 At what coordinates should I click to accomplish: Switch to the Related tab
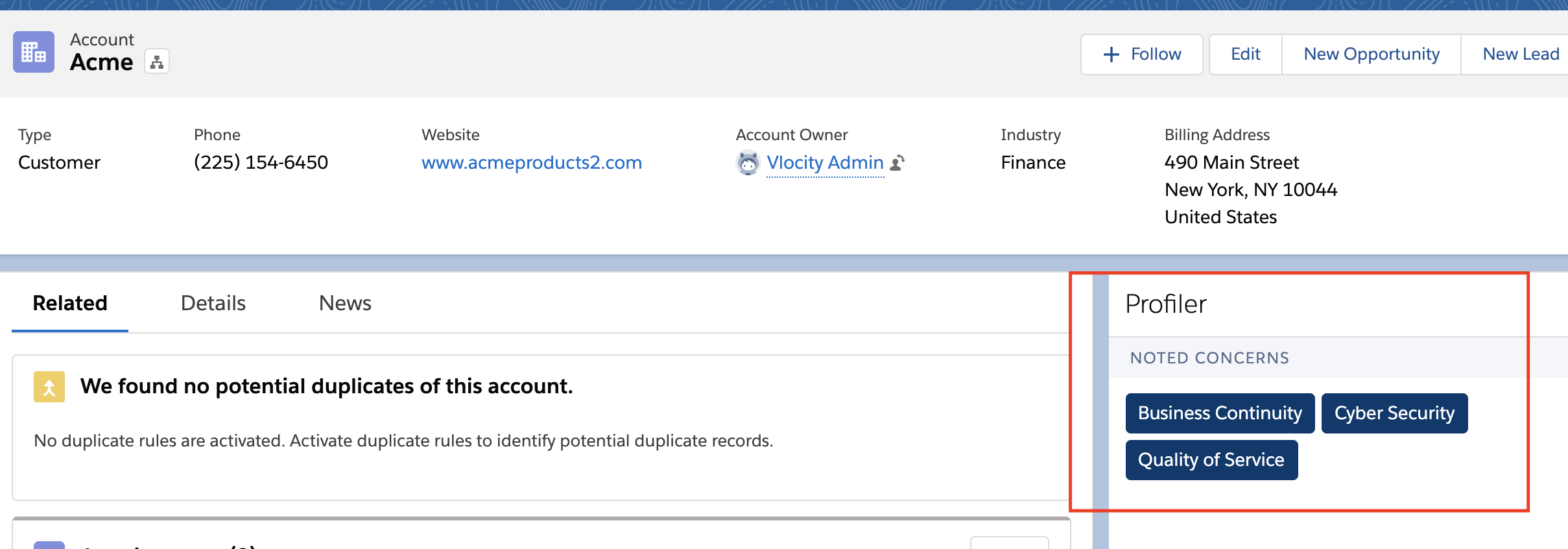pos(70,303)
